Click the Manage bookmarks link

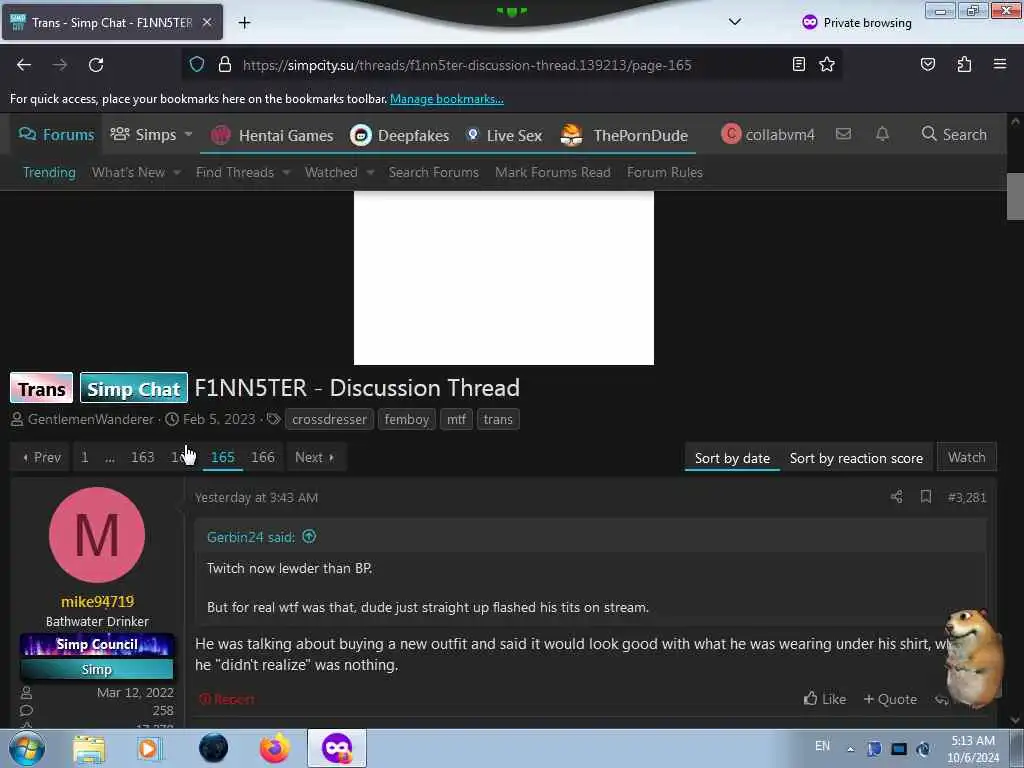tap(447, 99)
